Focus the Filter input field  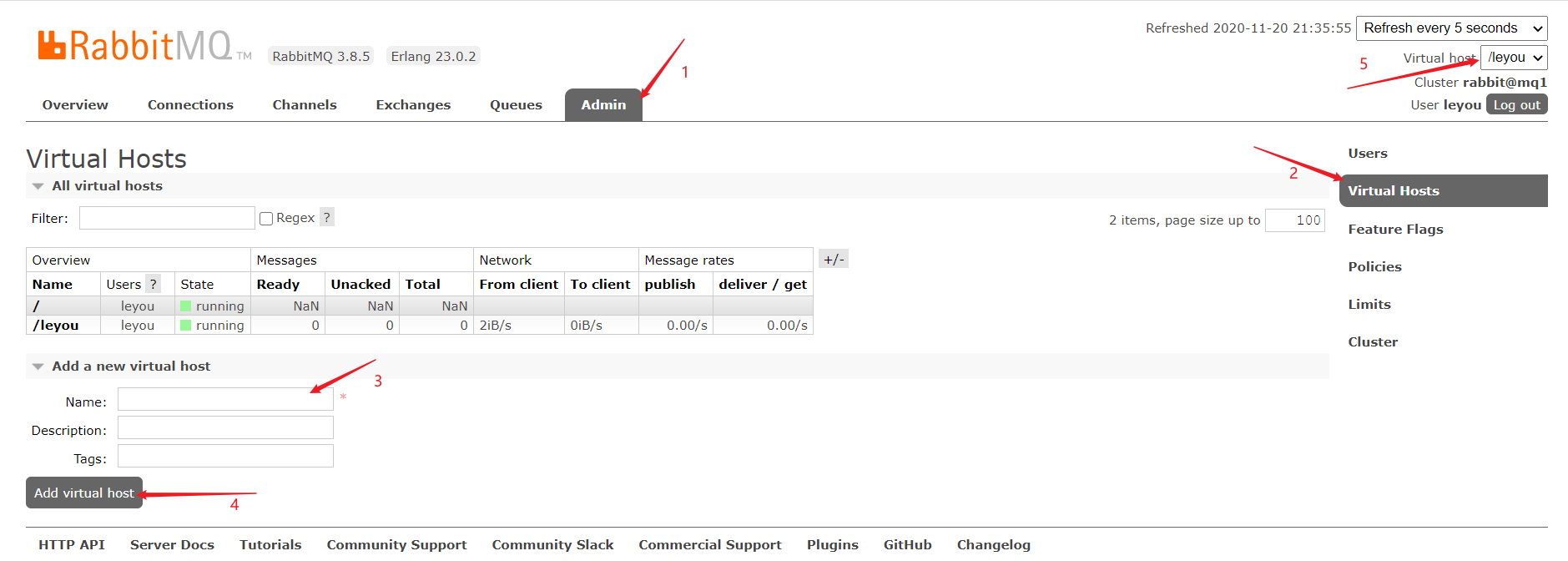[167, 218]
